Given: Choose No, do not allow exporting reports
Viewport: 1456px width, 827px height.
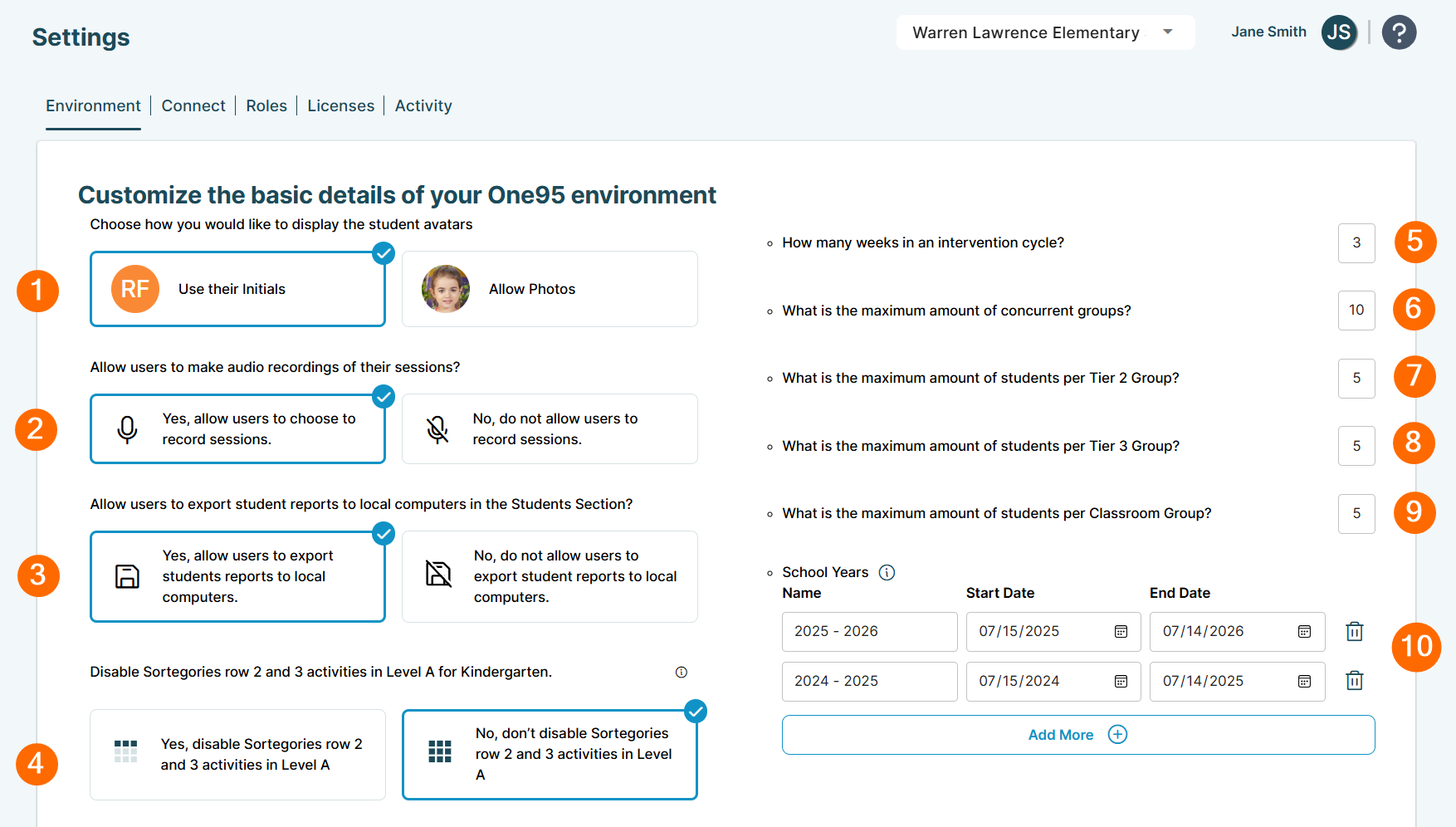Looking at the screenshot, I should coord(550,576).
